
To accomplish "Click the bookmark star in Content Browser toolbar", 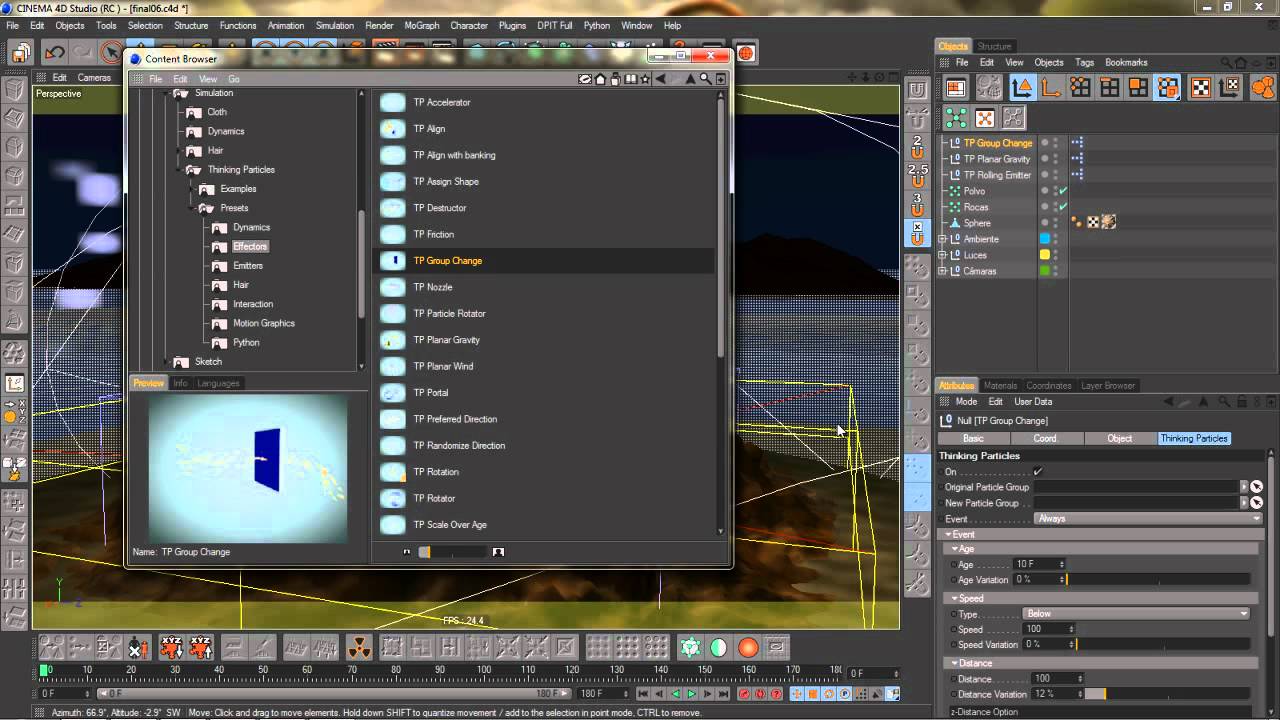I will (x=645, y=79).
